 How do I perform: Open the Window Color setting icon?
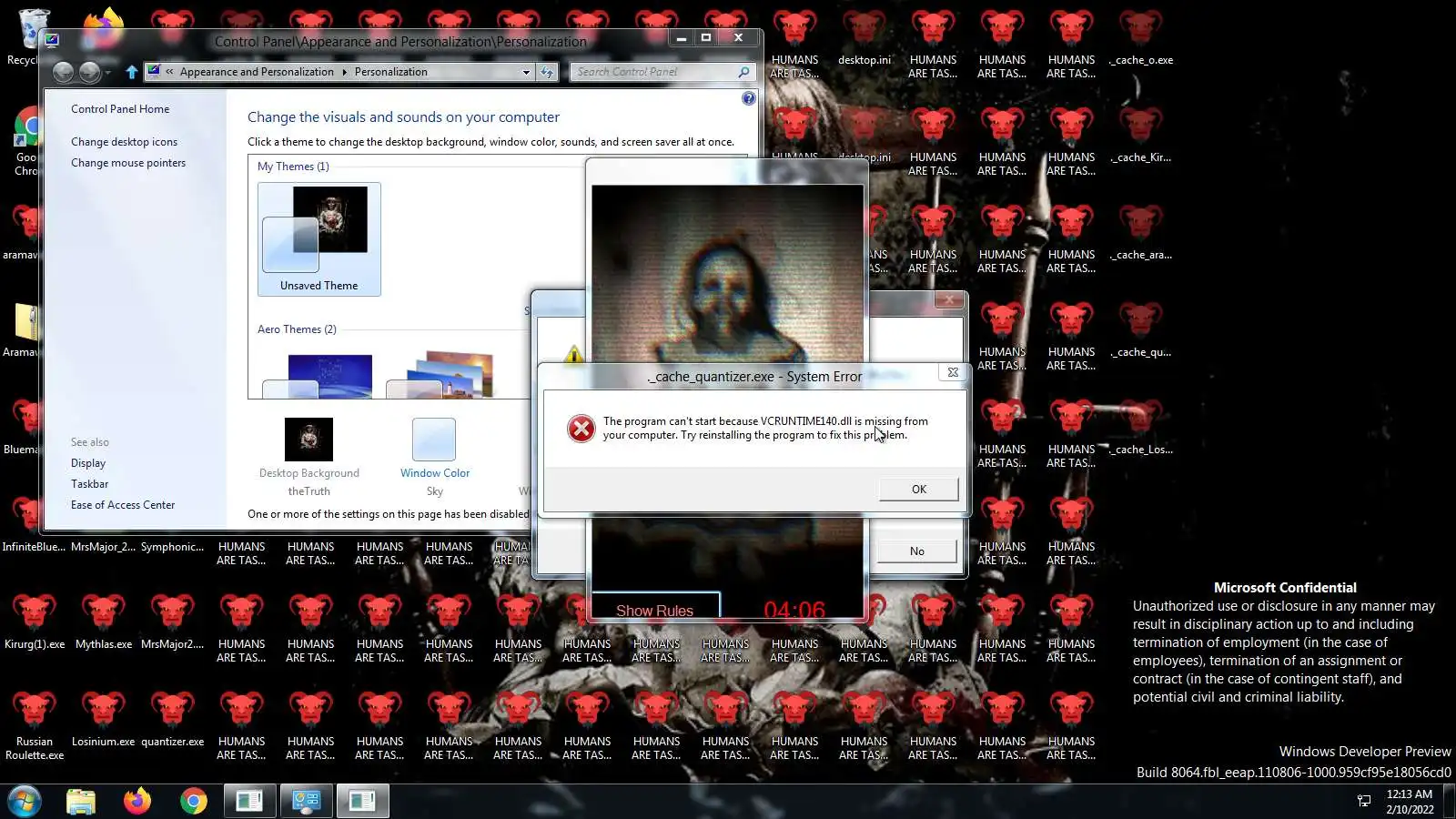pyautogui.click(x=434, y=440)
